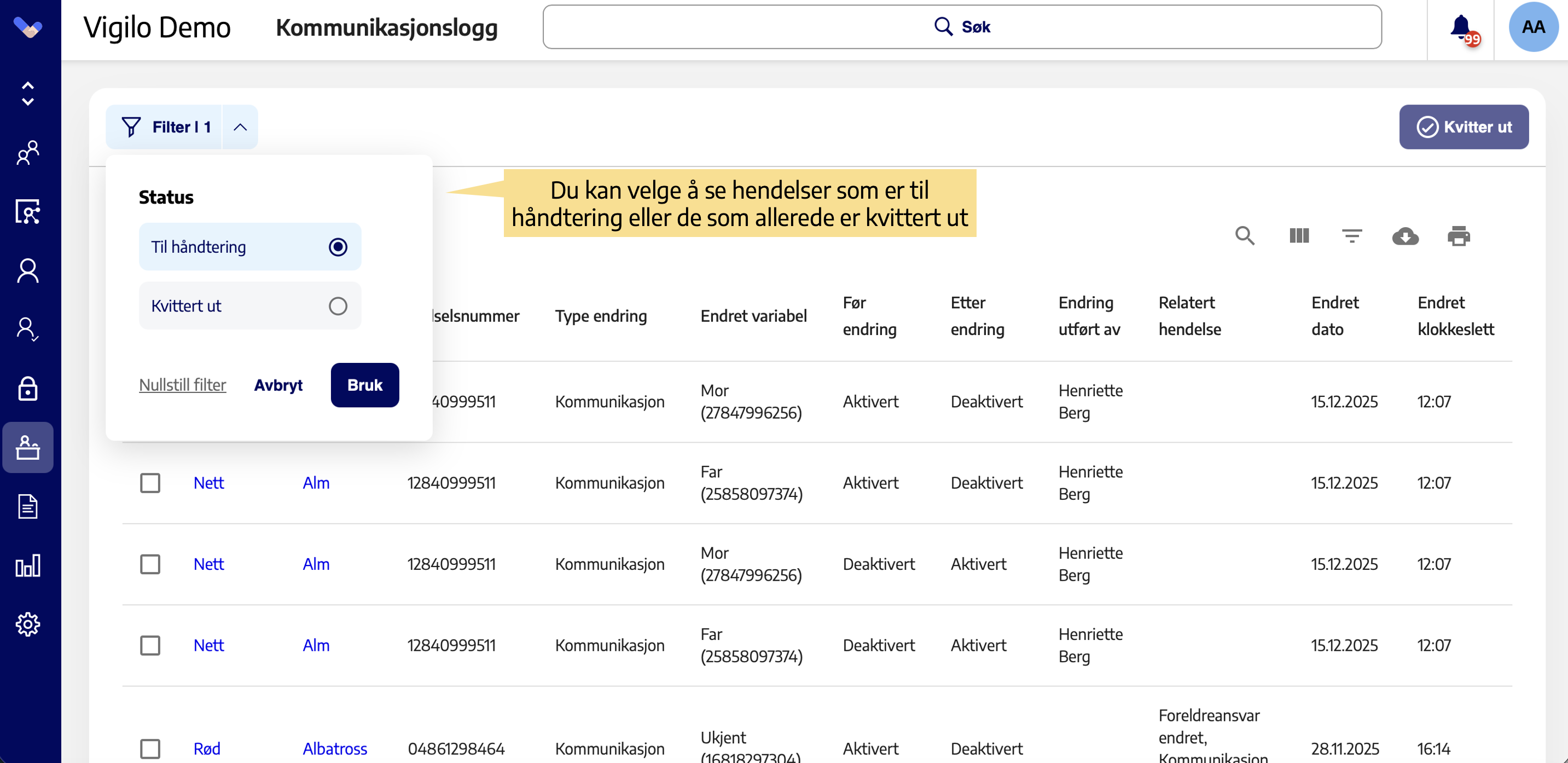
Task: Open the Albatross link
Action: click(335, 749)
